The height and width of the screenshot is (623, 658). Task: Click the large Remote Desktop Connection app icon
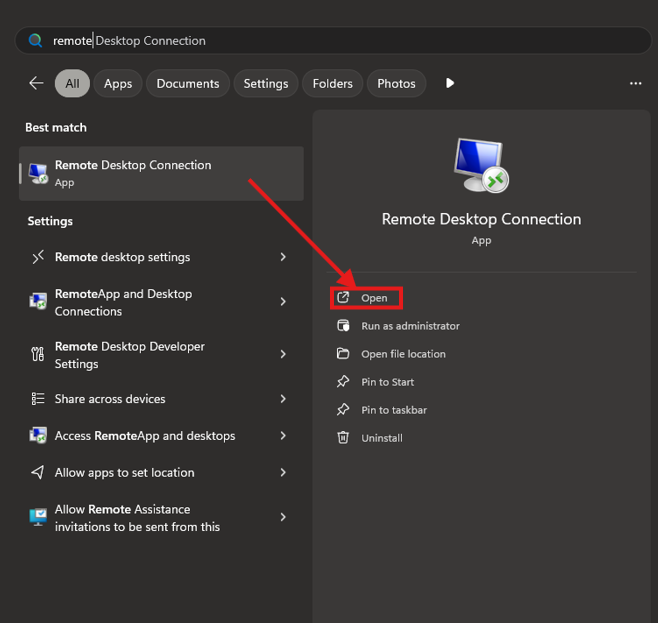481,165
